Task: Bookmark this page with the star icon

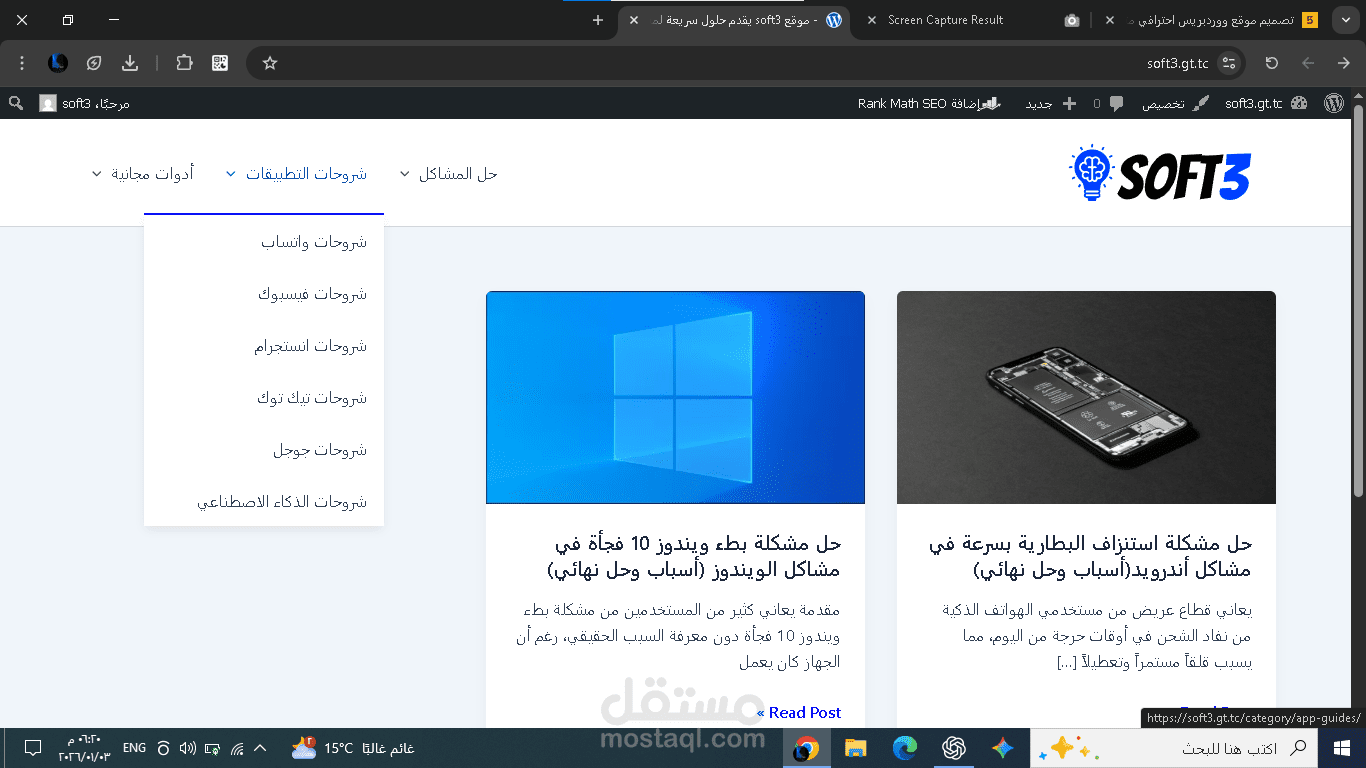Action: pyautogui.click(x=269, y=63)
